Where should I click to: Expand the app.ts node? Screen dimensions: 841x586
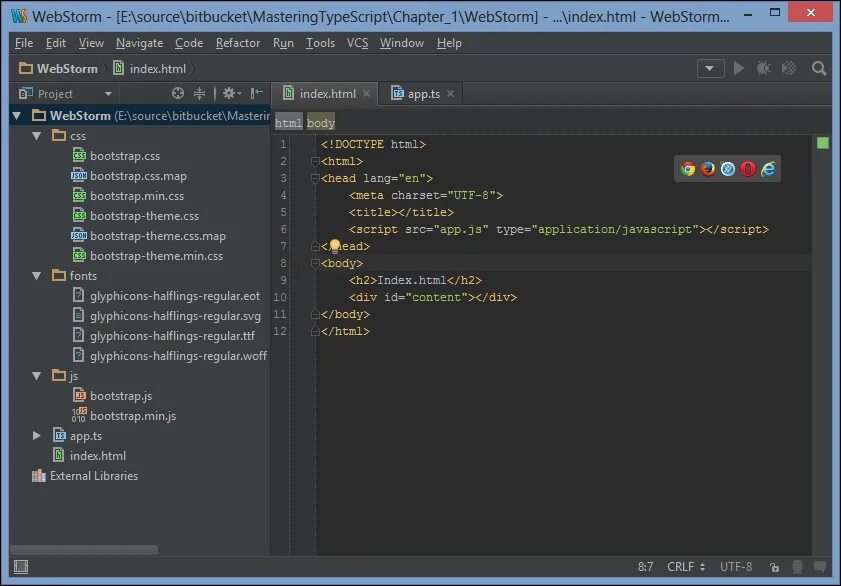(36, 436)
